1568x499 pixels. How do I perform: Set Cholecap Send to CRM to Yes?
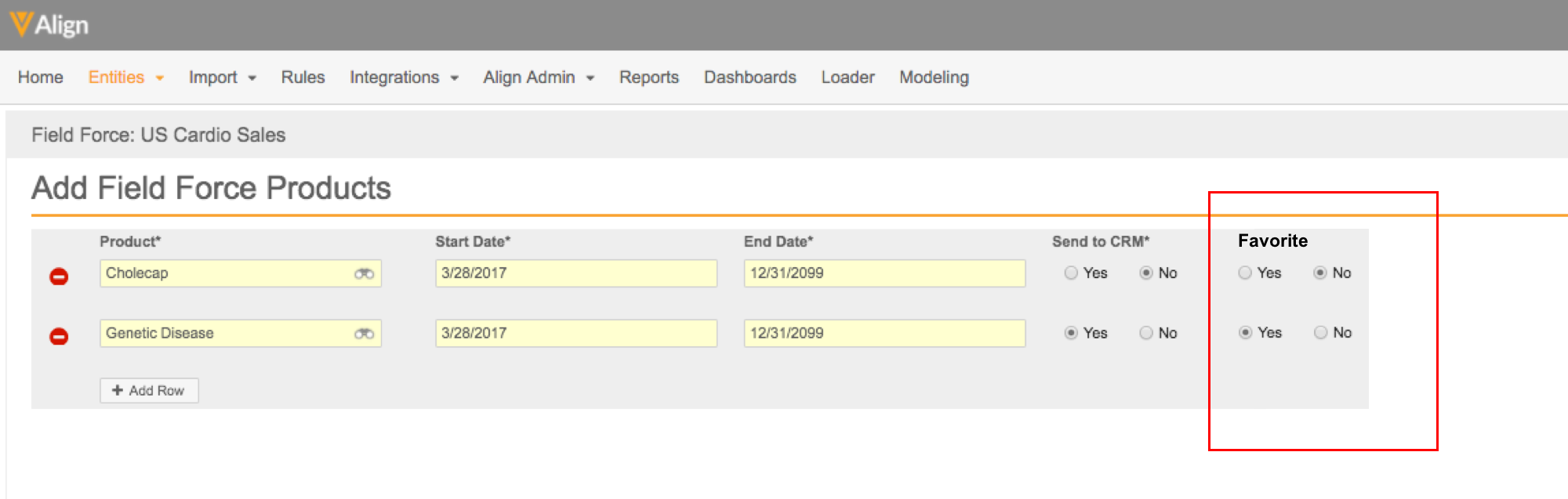tap(1071, 273)
